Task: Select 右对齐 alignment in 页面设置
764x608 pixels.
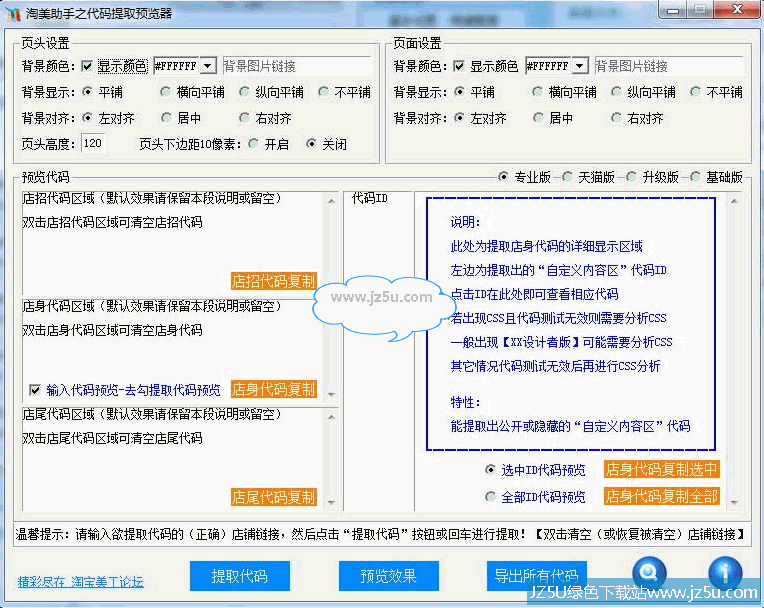Action: (x=617, y=117)
